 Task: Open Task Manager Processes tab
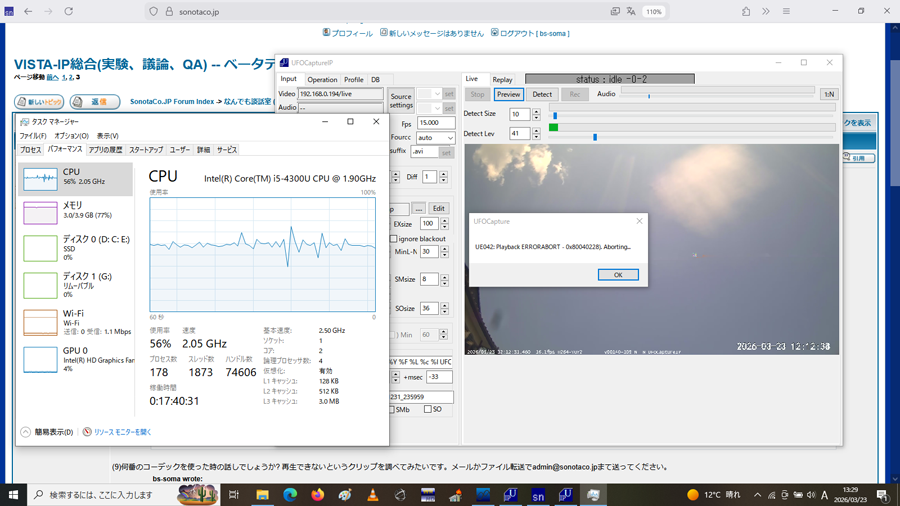click(30, 150)
